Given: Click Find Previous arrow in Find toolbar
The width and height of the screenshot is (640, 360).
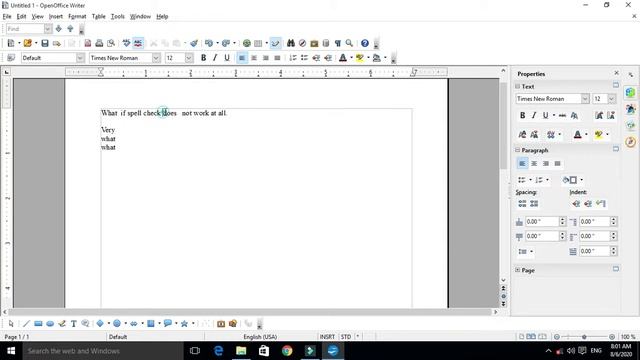Looking at the screenshot, I should coord(70,29).
